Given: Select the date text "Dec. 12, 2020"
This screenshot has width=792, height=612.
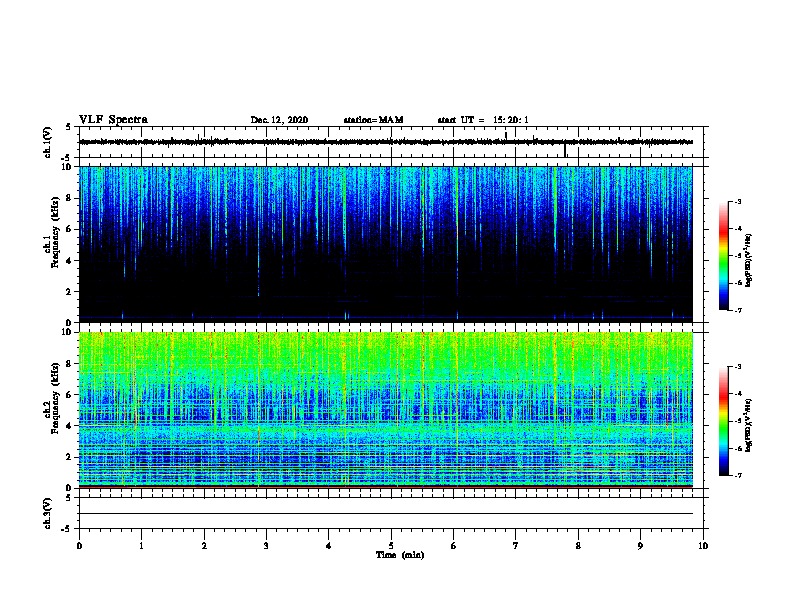Looking at the screenshot, I should coord(279,120).
